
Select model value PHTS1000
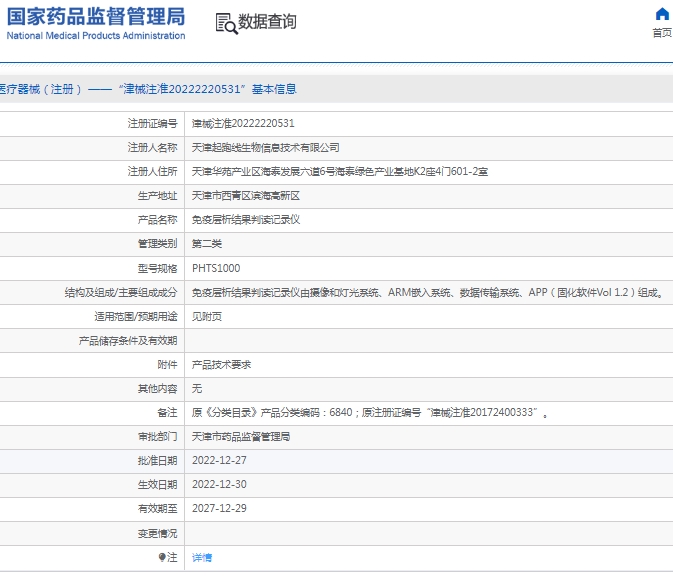[216, 268]
